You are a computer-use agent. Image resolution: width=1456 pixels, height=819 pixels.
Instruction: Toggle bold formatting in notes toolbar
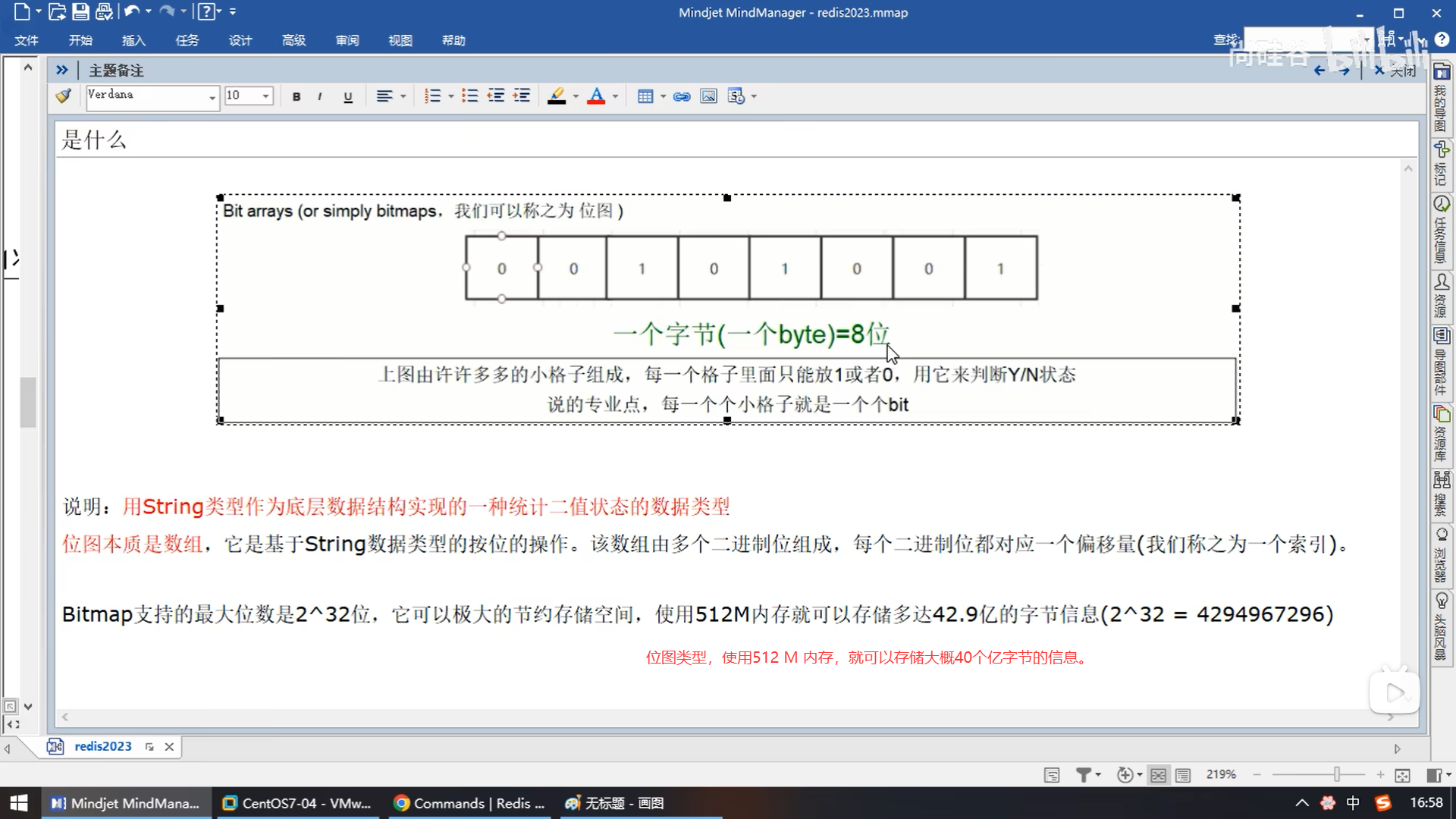coord(297,96)
